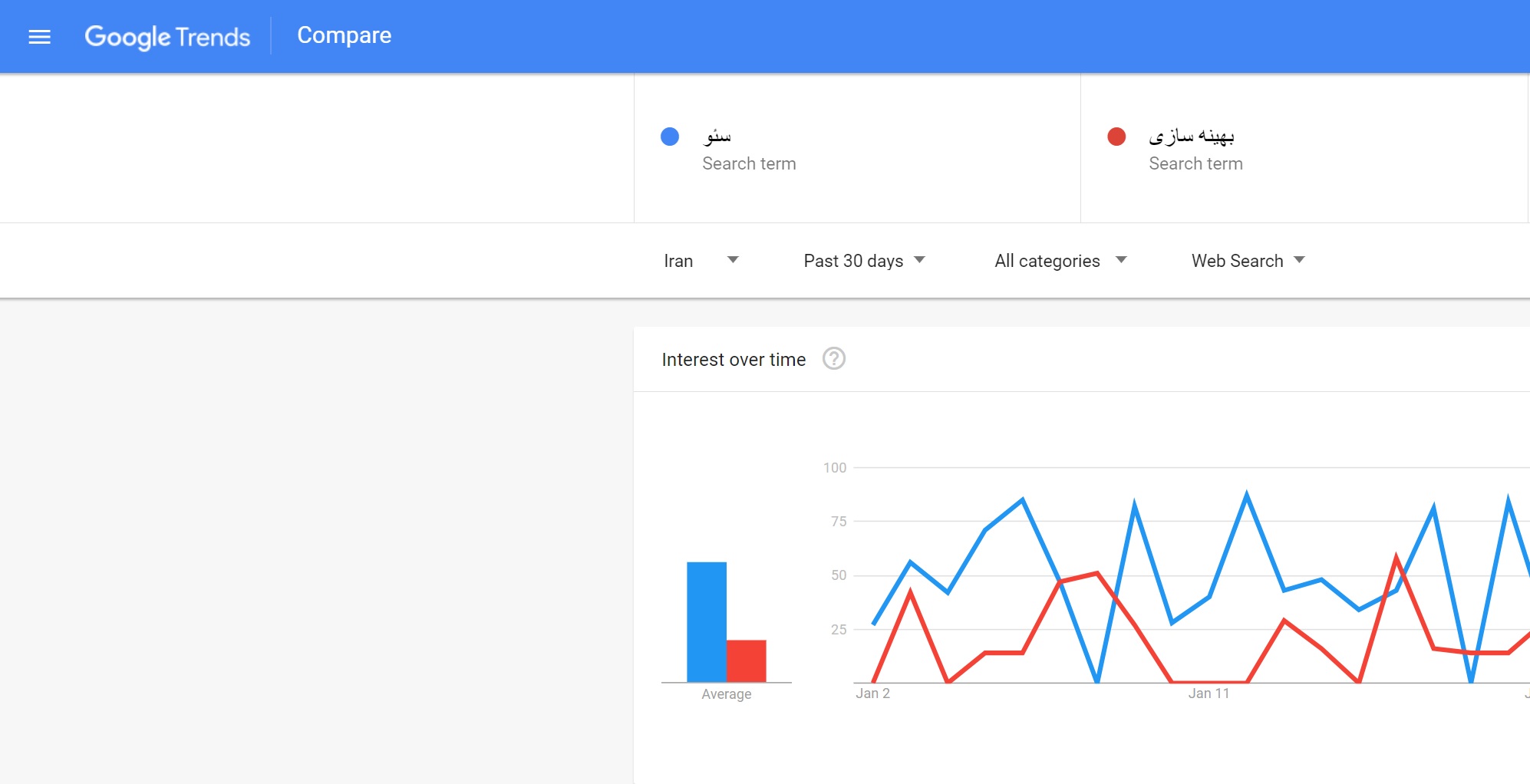Open the Interest over time help icon

833,359
